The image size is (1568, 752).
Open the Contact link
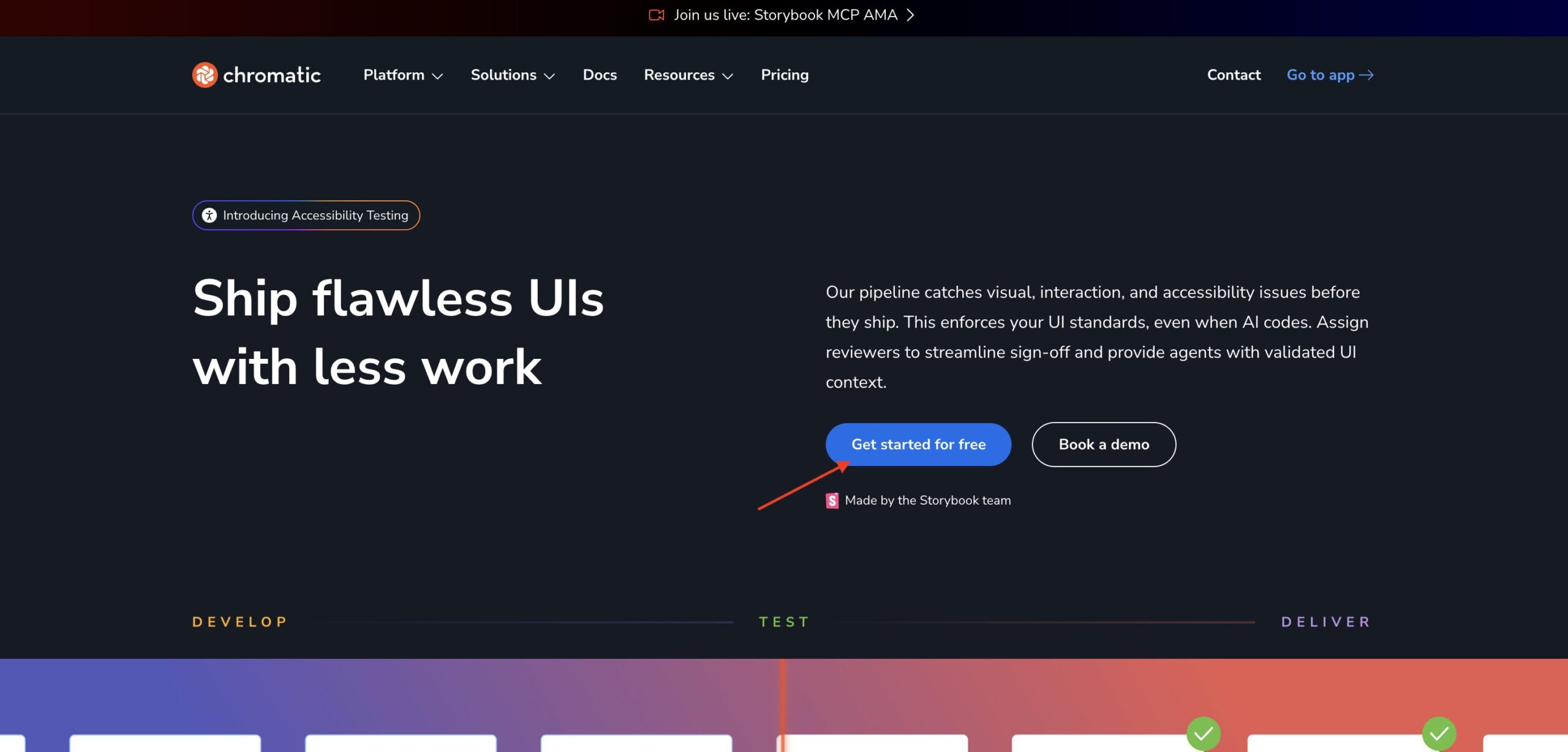(1233, 75)
